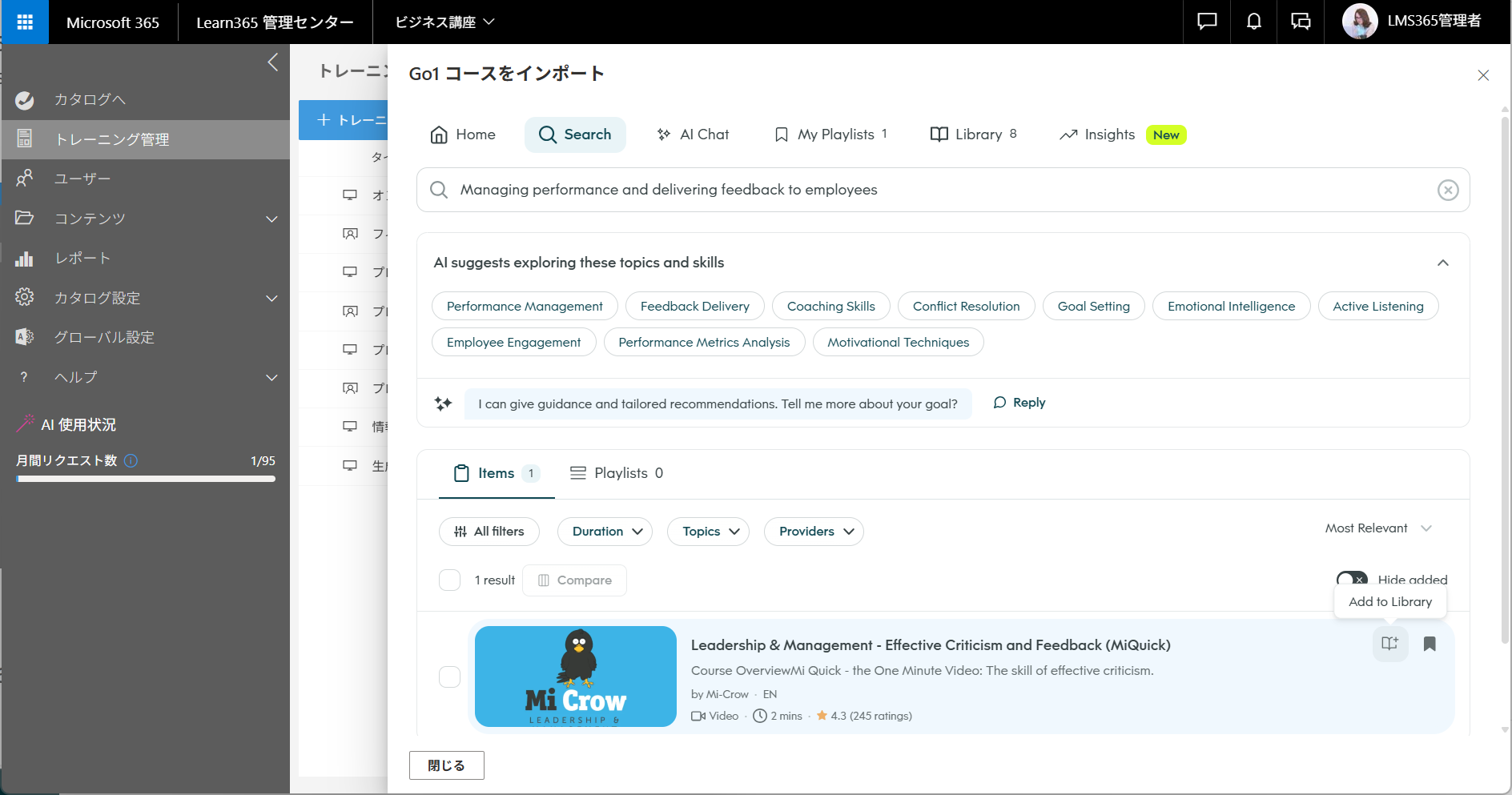Collapse the AI suggests topics panel
This screenshot has width=1512, height=795.
click(x=1443, y=263)
